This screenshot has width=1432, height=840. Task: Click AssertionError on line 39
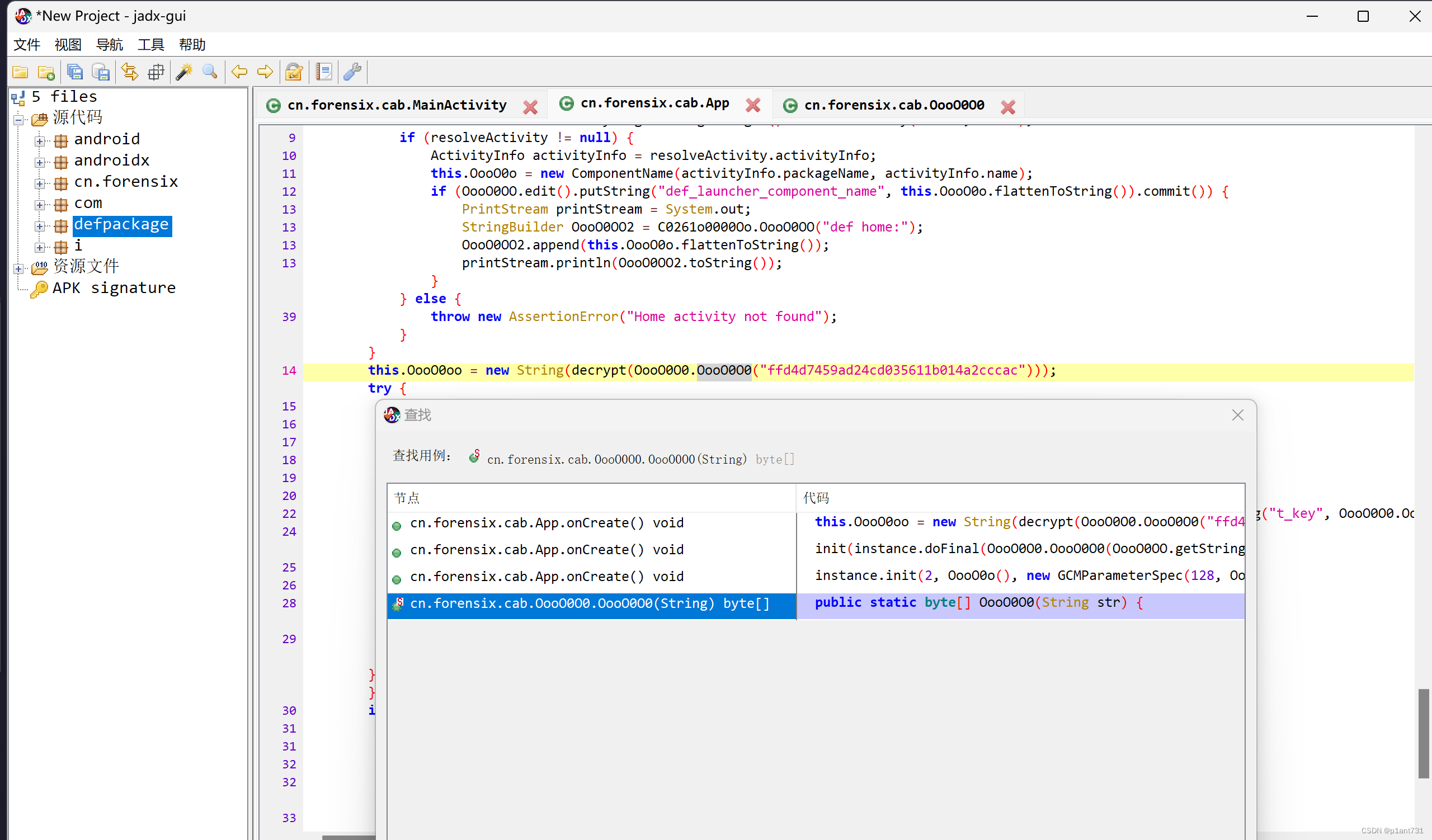[x=563, y=317]
